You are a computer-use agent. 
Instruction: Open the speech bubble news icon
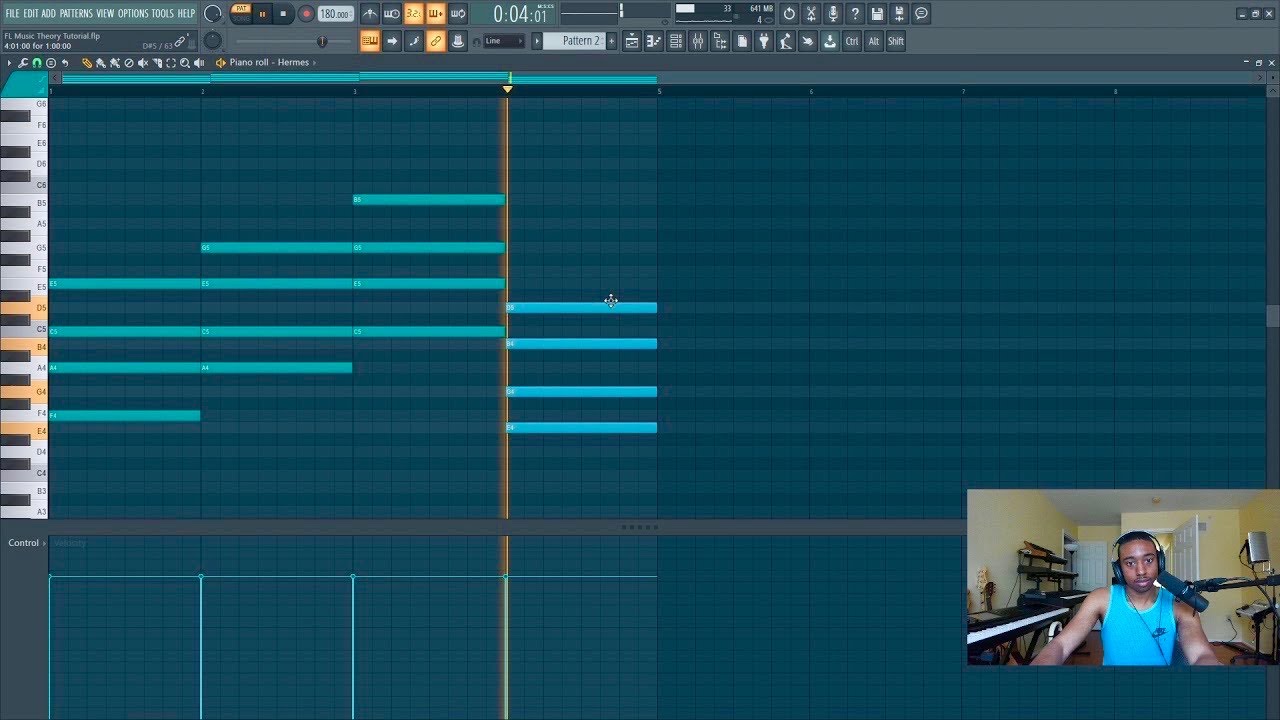point(921,14)
